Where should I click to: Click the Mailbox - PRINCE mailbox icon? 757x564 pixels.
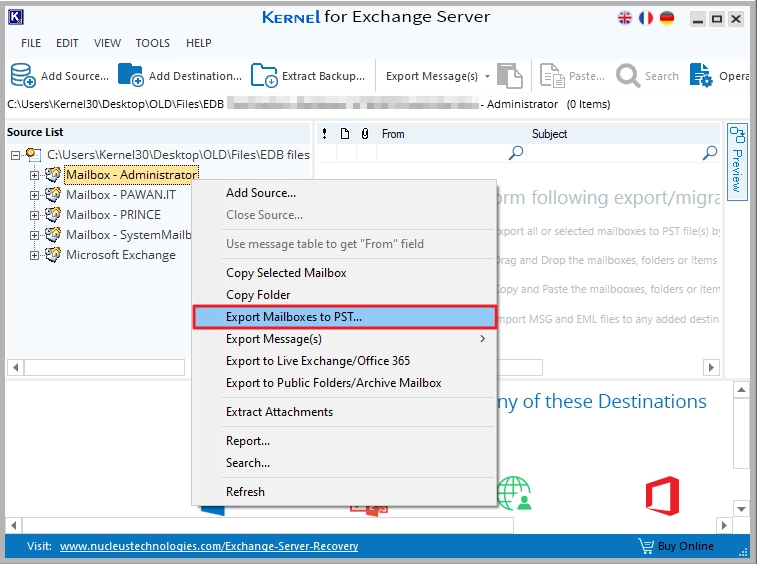(53, 214)
